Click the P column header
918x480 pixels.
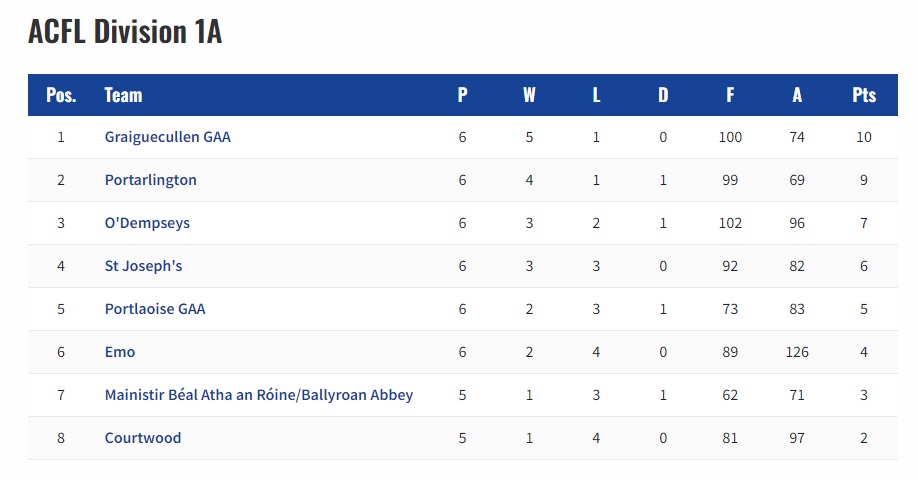click(x=463, y=95)
